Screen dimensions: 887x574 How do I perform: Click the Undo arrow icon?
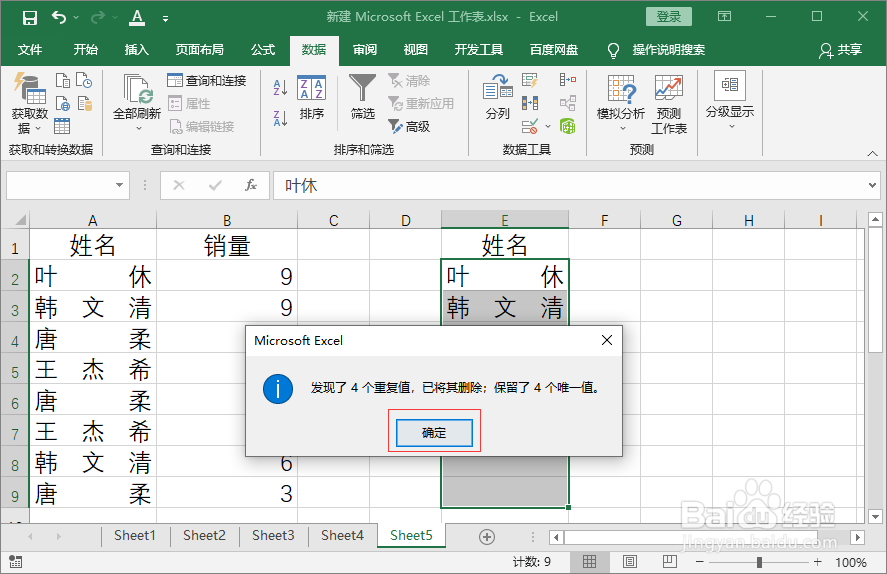(x=59, y=17)
